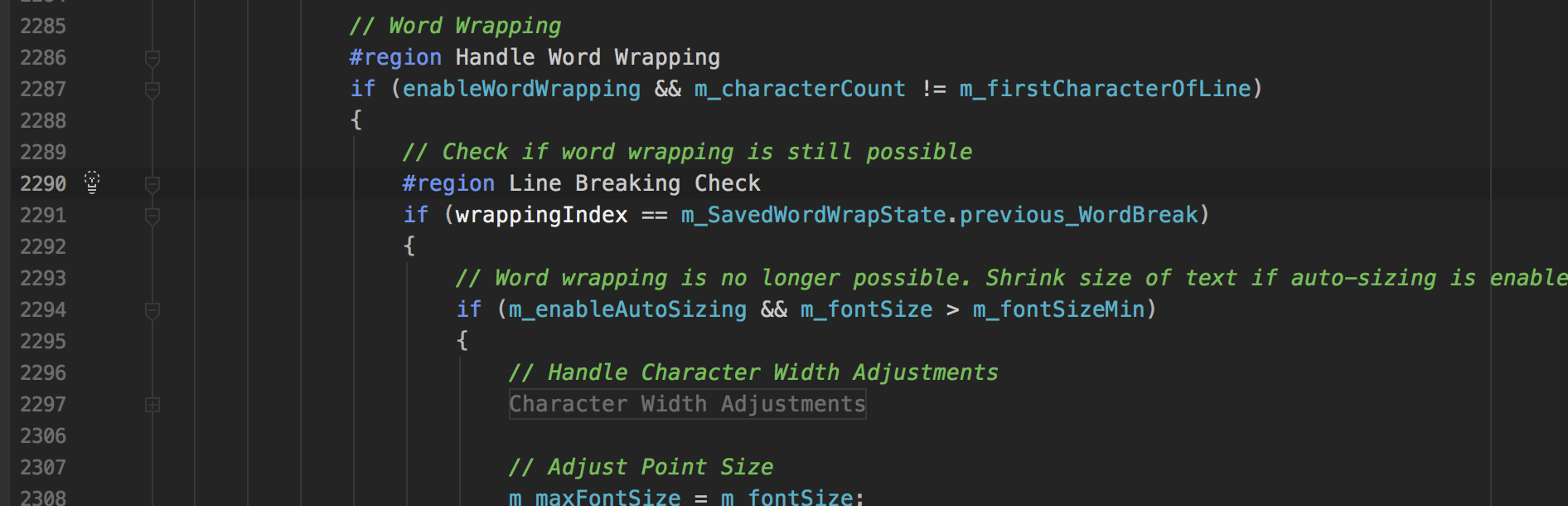The height and width of the screenshot is (506, 1568).
Task: Collapse the Line Breaking Check region fold marker
Action: [x=152, y=184]
